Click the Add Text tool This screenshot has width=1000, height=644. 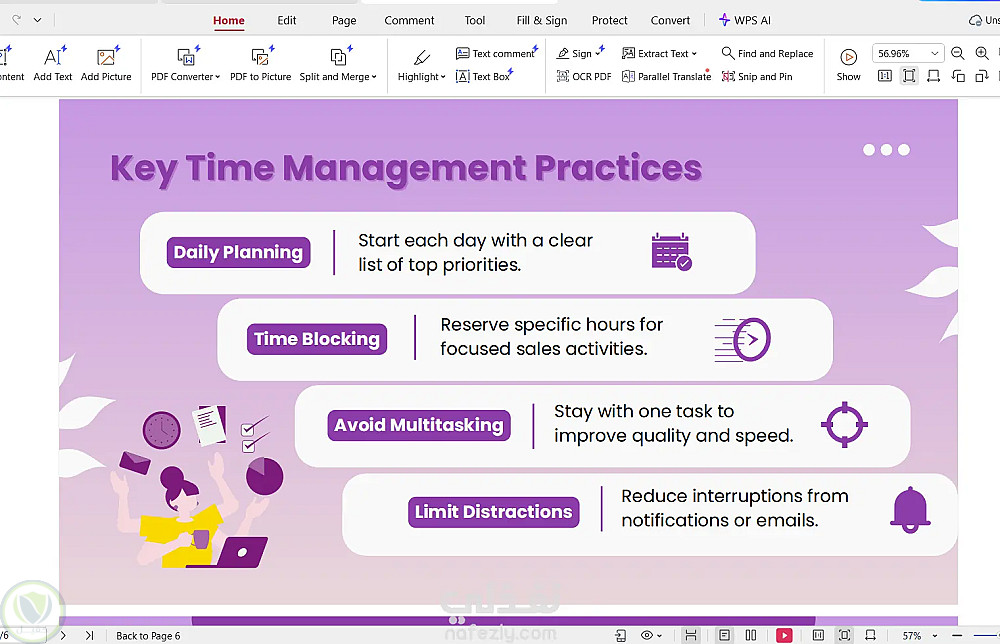click(x=53, y=64)
